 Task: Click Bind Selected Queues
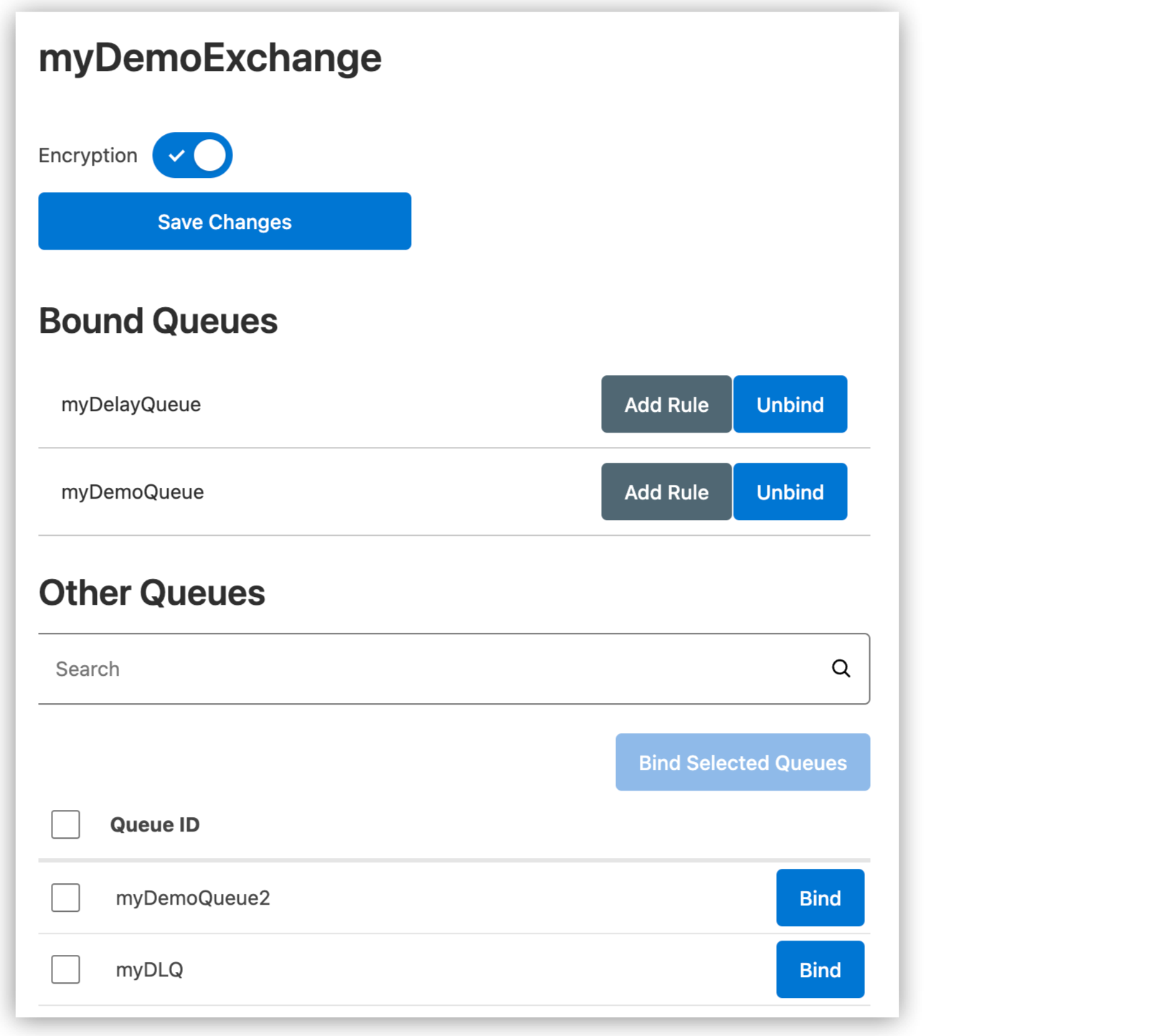[x=742, y=762]
